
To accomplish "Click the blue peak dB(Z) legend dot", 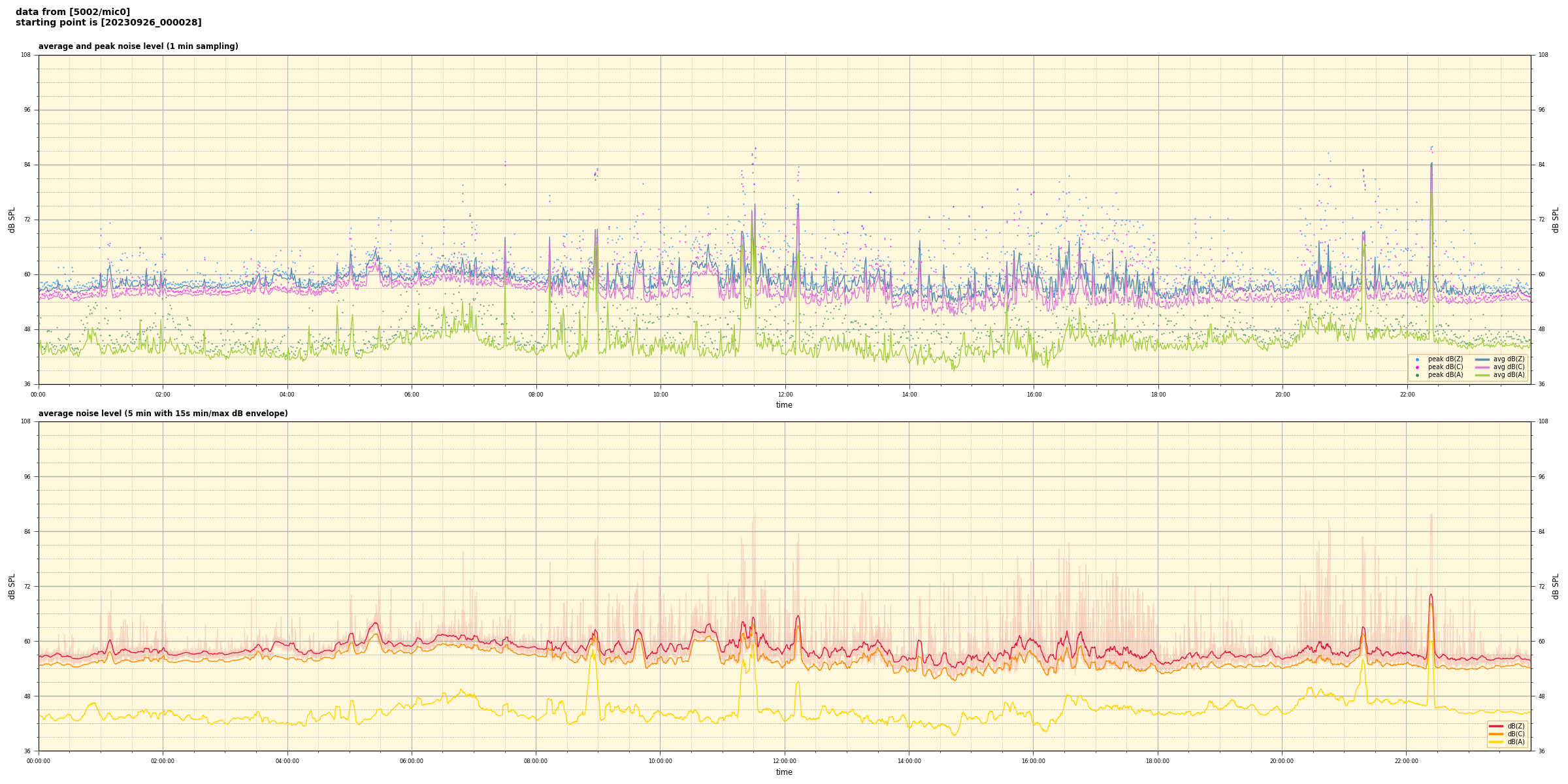I will point(1417,359).
